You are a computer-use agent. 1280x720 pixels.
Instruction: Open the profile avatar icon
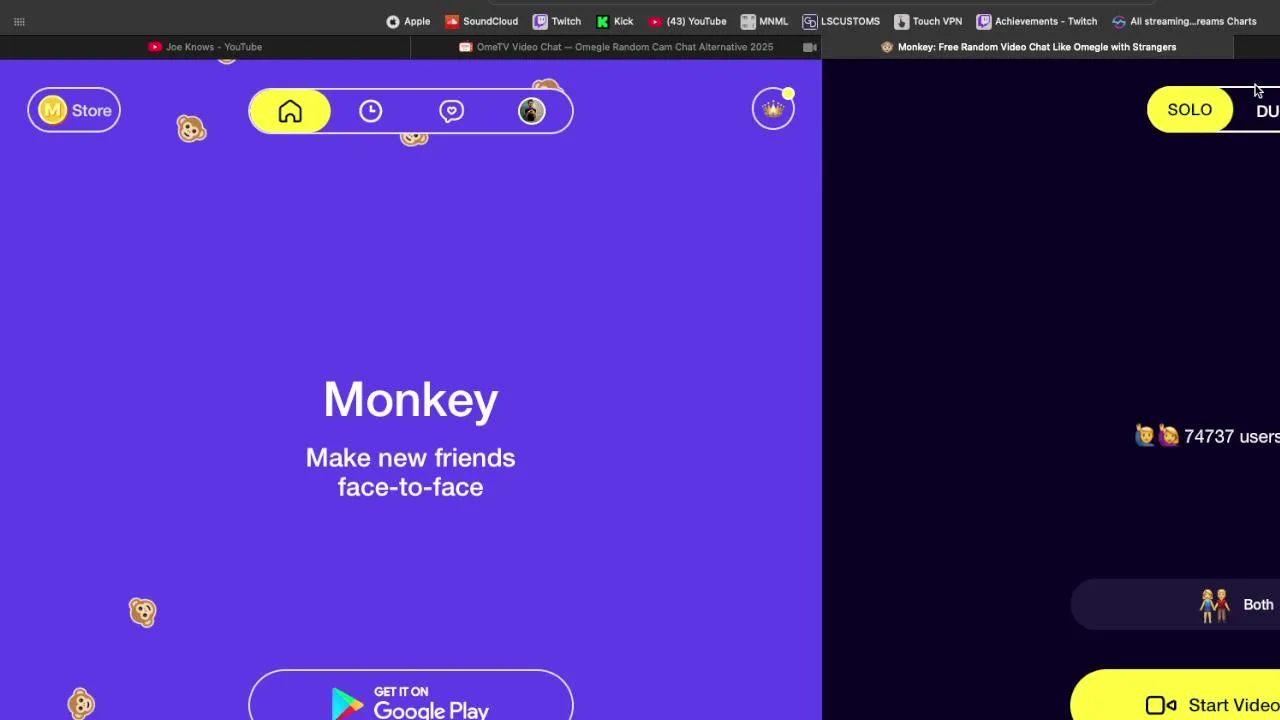click(532, 111)
